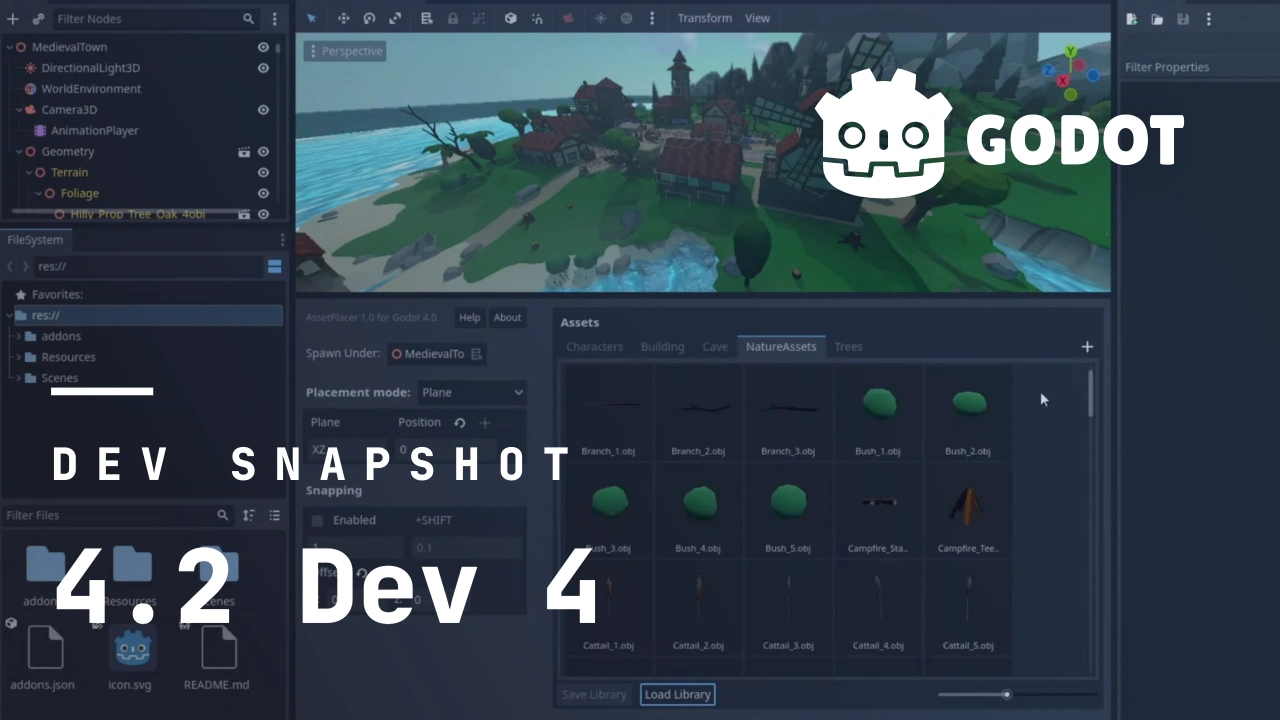Adjust the asset thumbnail size slider

point(1016,694)
